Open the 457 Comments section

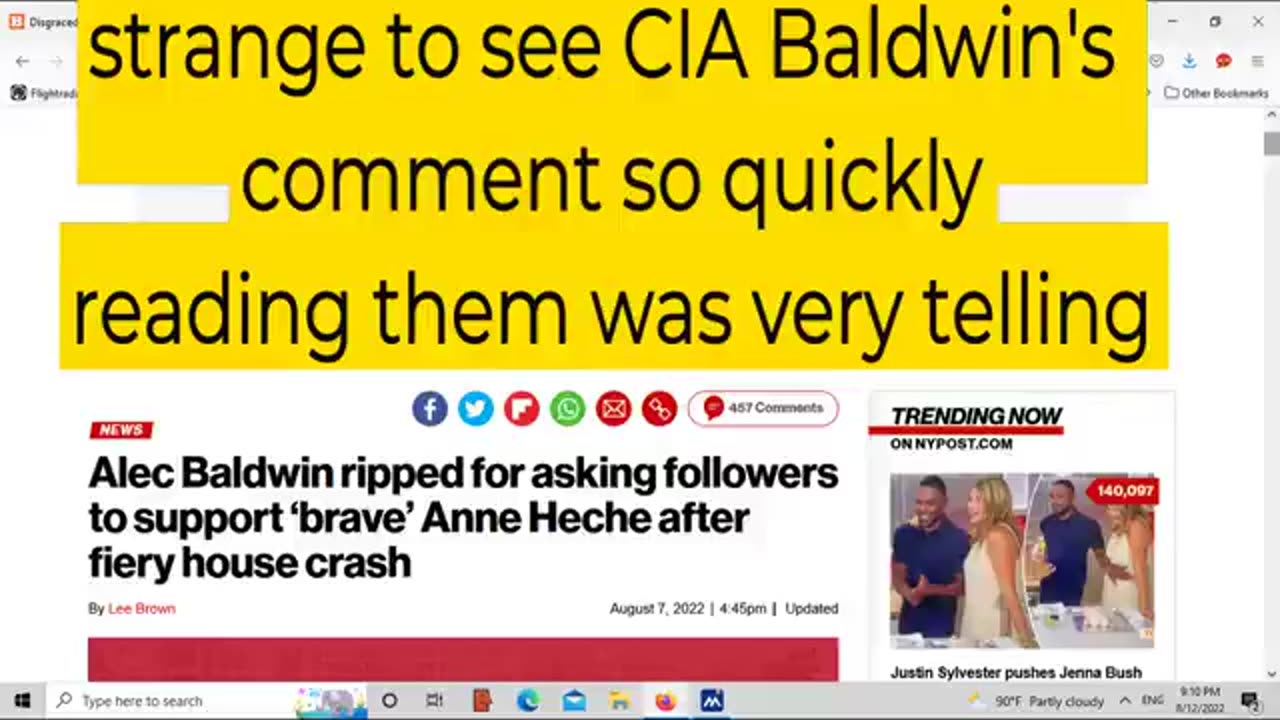[763, 408]
